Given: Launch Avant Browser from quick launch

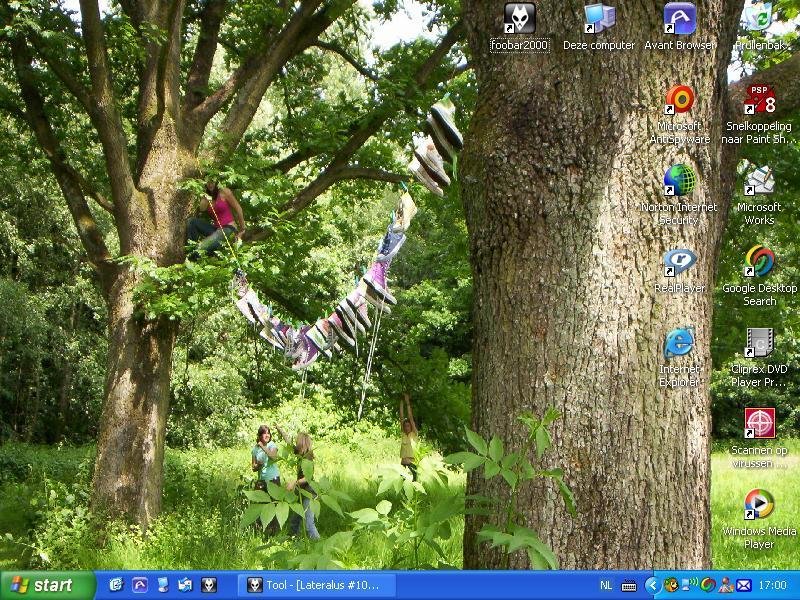Looking at the screenshot, I should 140,585.
